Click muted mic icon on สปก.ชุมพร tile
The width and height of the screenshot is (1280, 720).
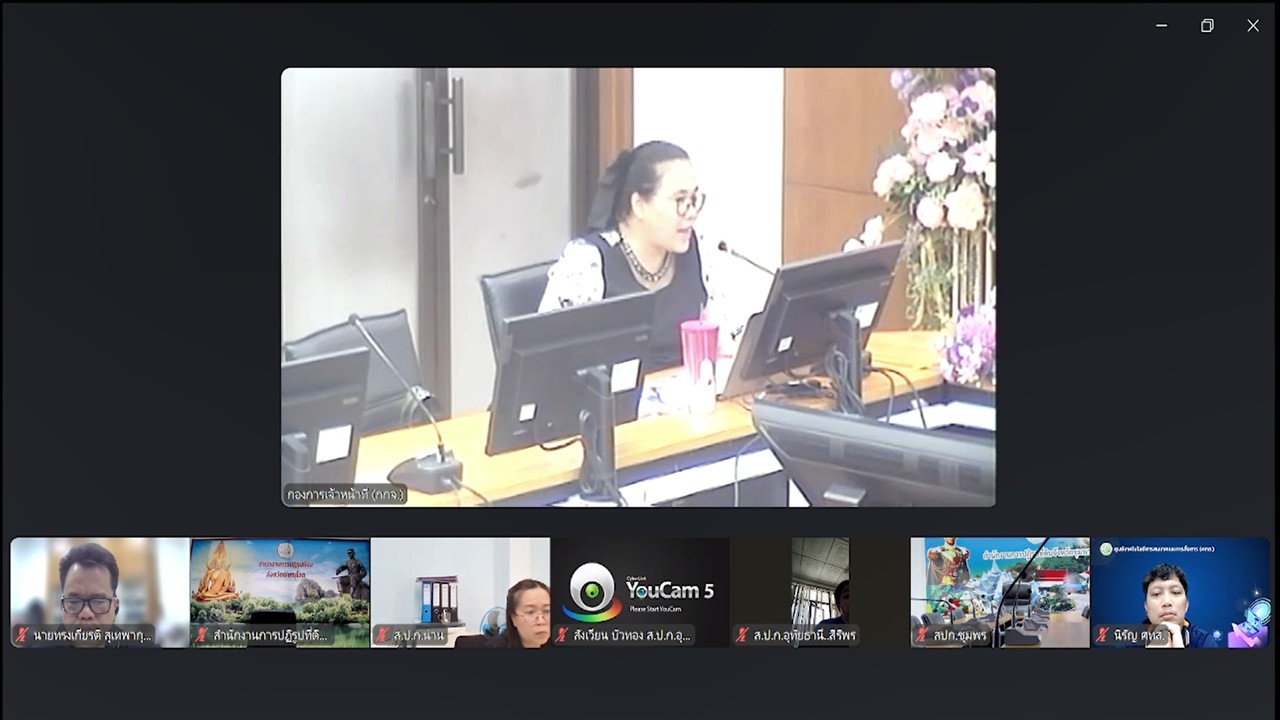pos(922,635)
